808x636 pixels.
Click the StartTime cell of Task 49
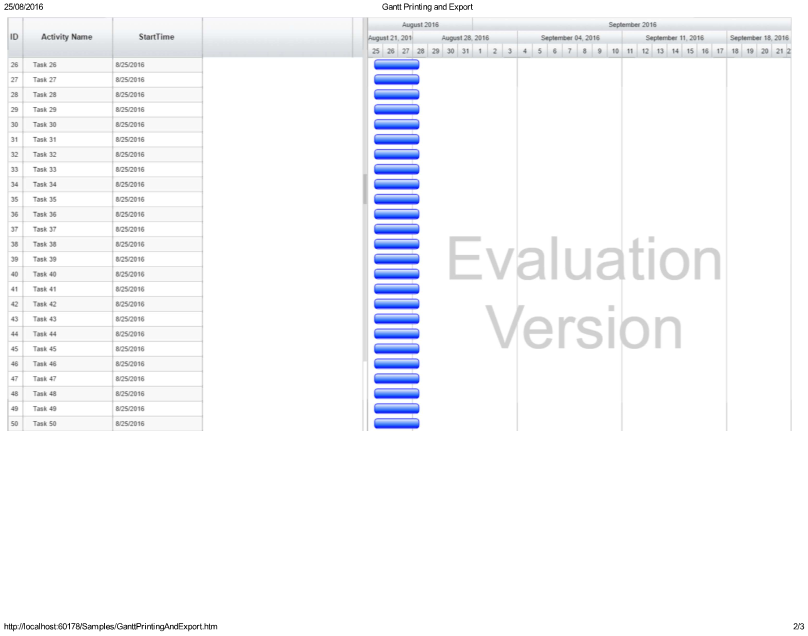[x=157, y=409]
